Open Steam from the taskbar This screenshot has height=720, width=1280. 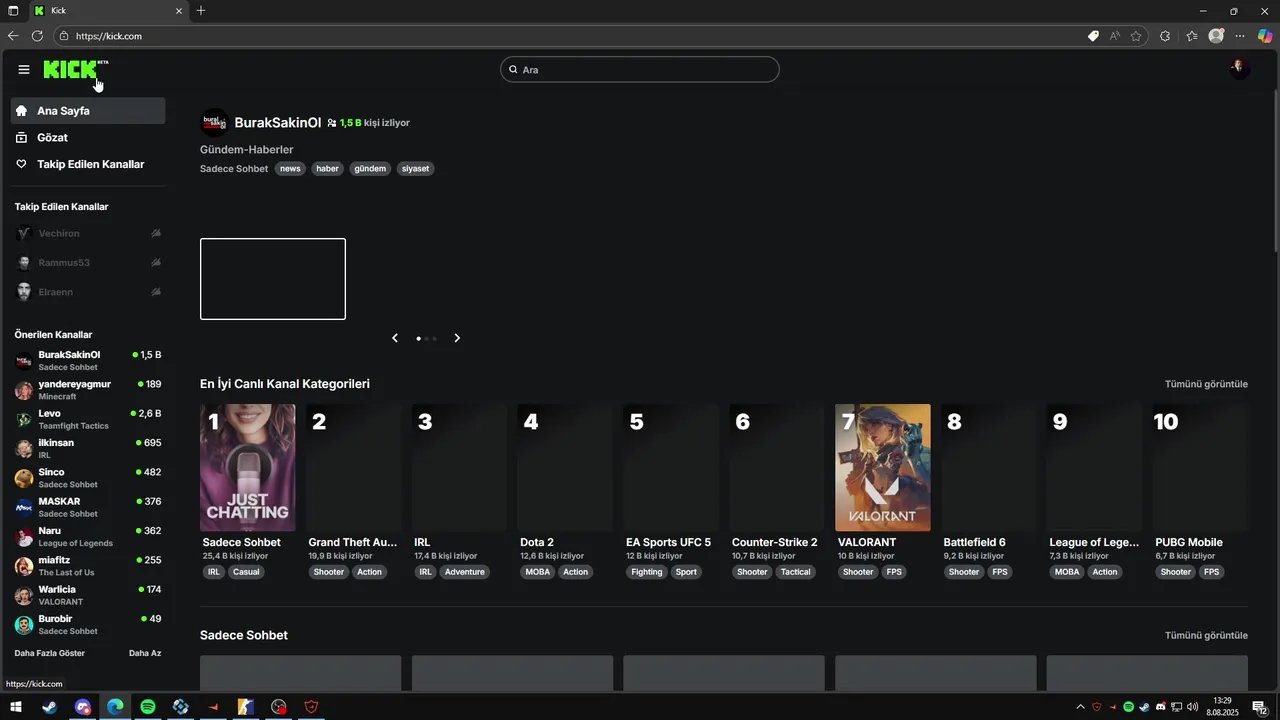tap(49, 707)
